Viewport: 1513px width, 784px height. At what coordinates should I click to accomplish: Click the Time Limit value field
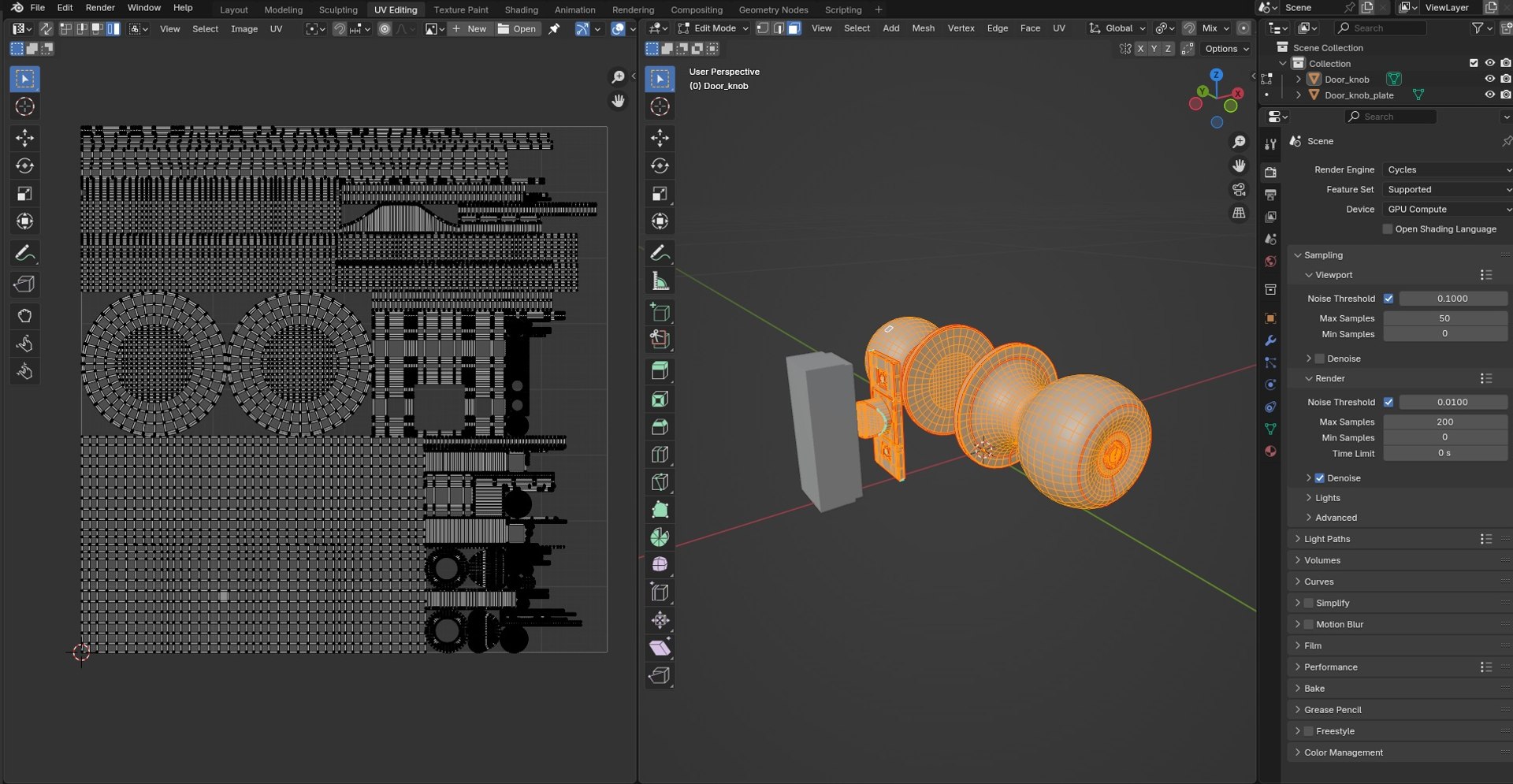[x=1445, y=453]
